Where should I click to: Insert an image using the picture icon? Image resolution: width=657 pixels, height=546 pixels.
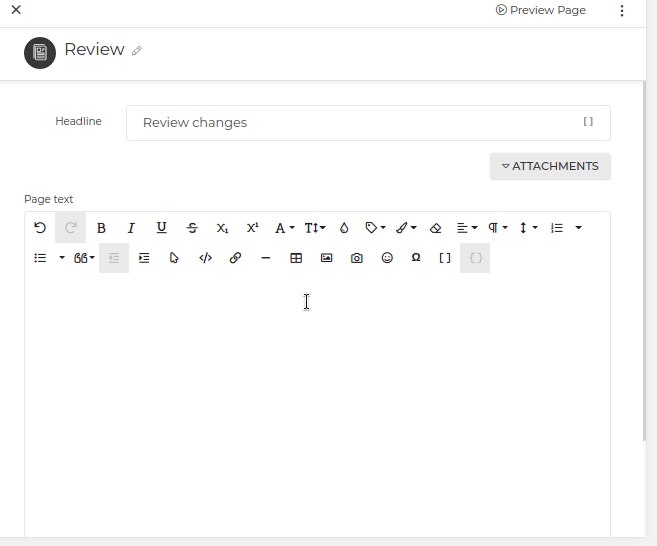click(326, 258)
